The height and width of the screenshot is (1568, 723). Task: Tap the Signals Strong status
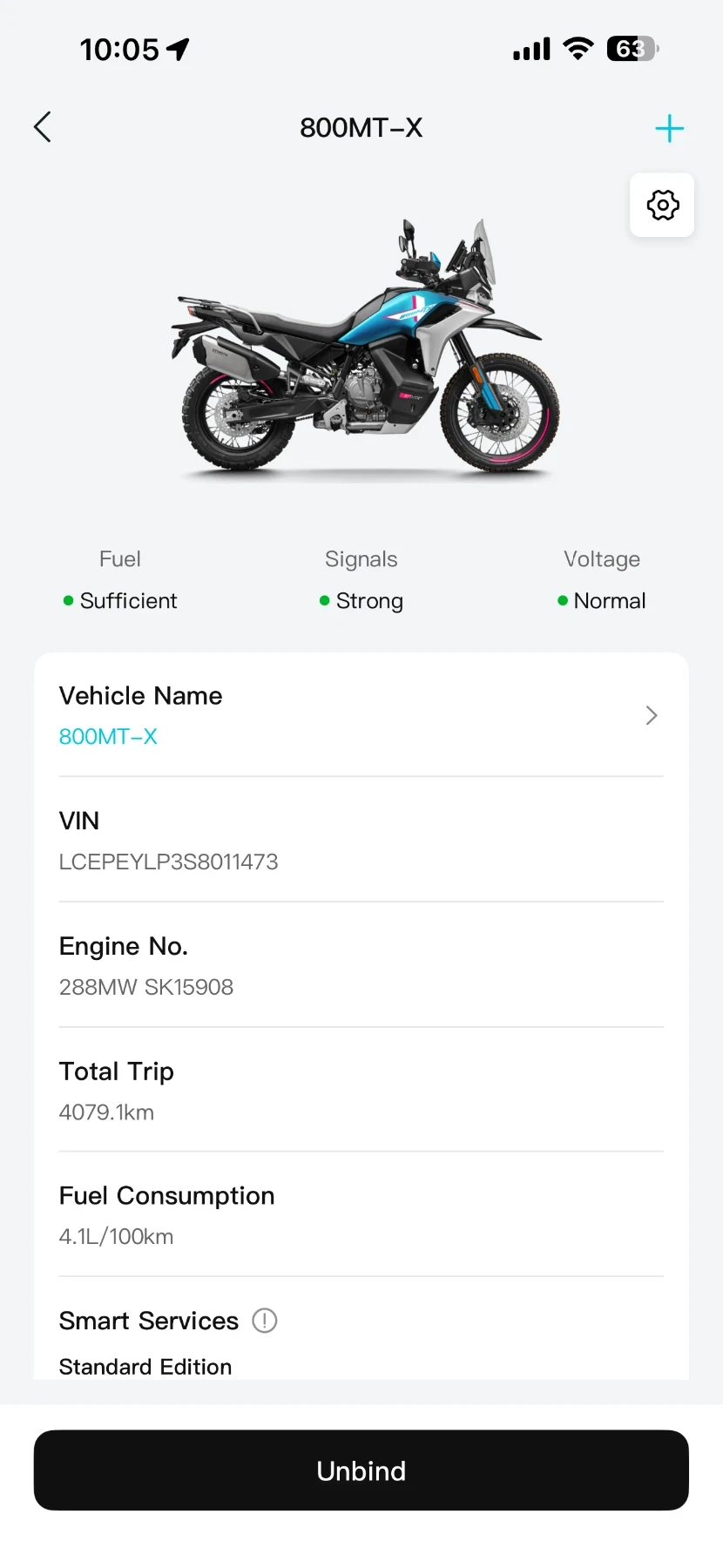368,601
